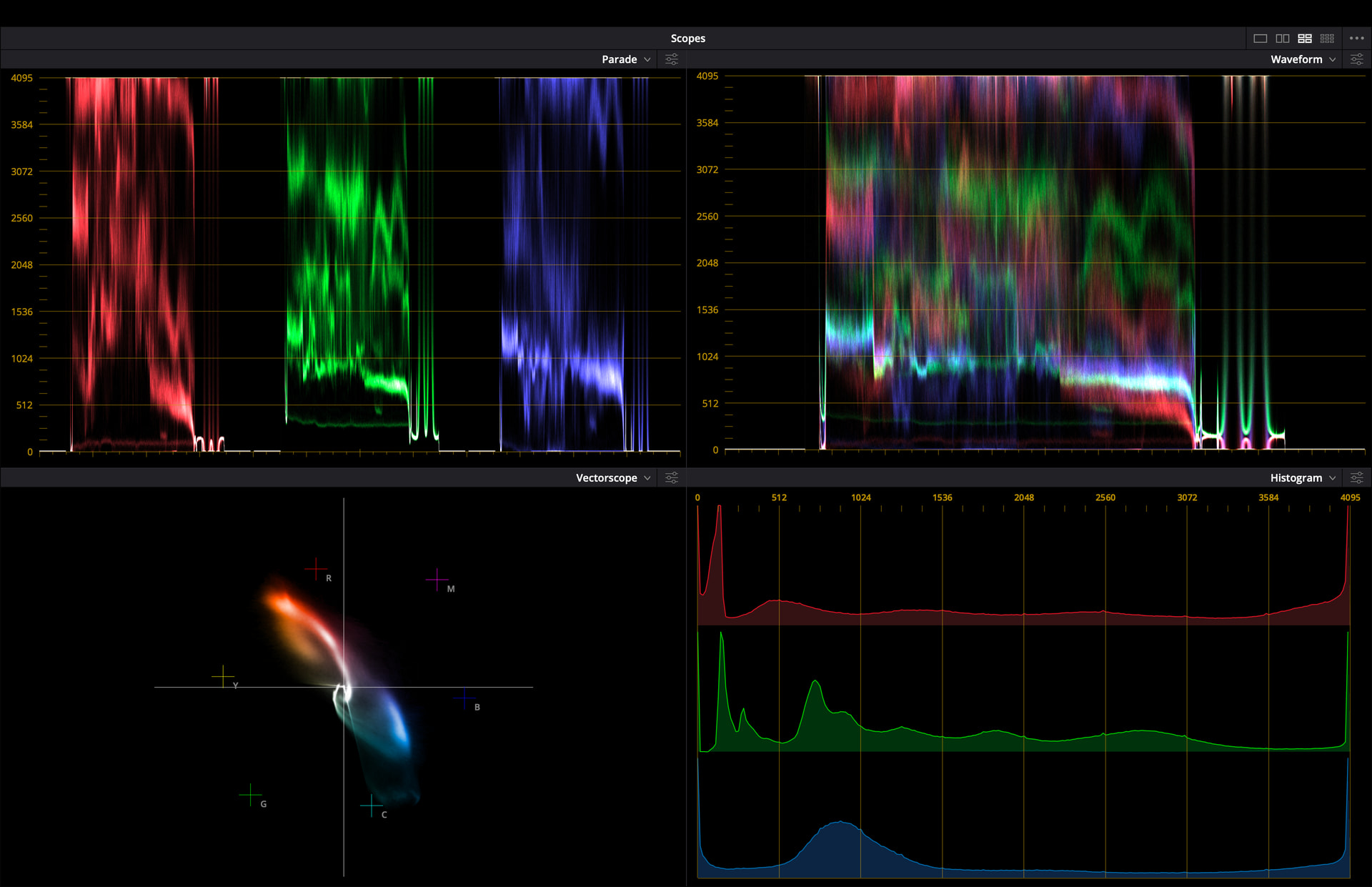Click the Histogram label text

coord(1296,477)
